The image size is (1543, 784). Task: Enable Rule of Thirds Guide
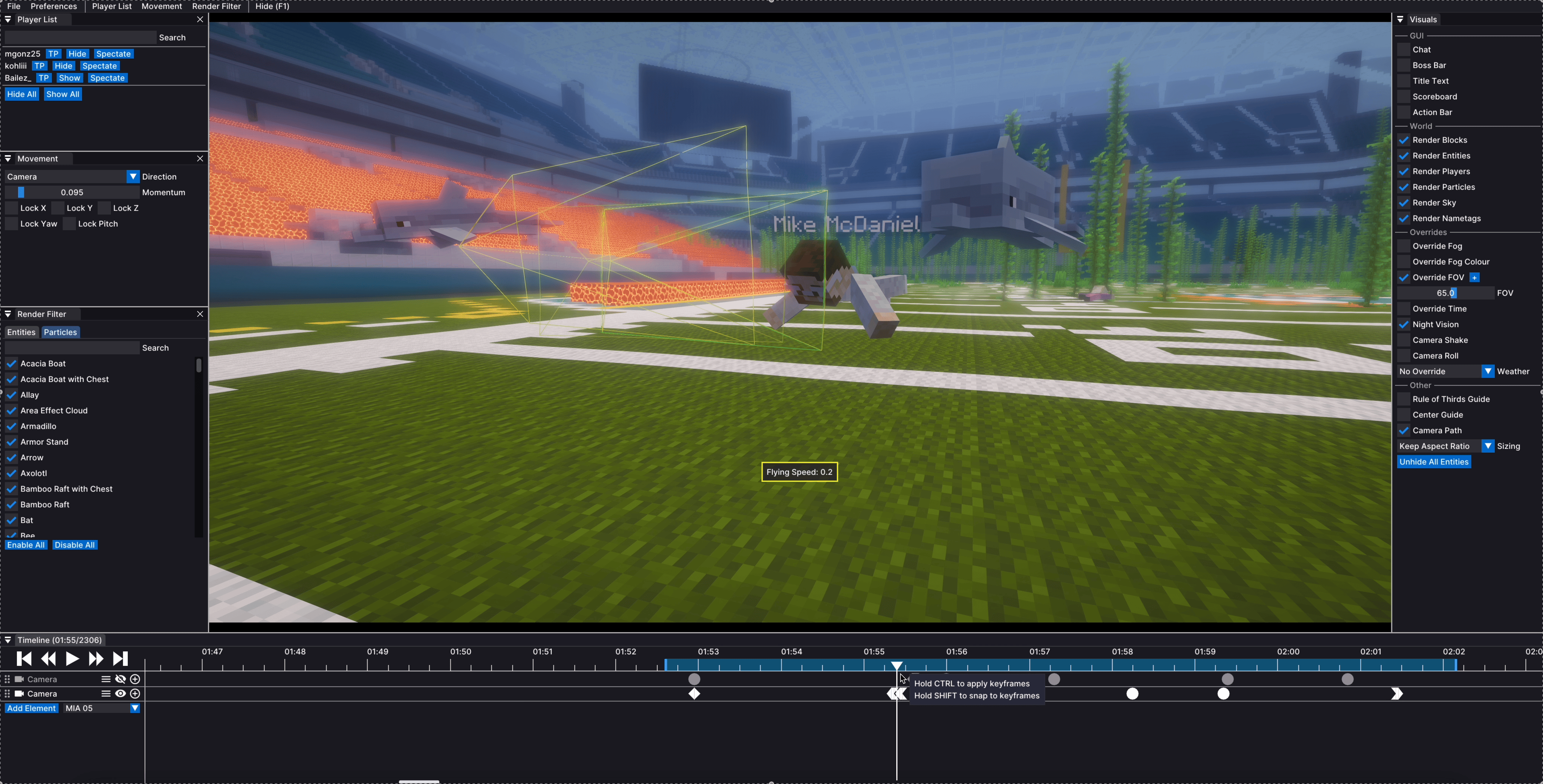point(1404,400)
